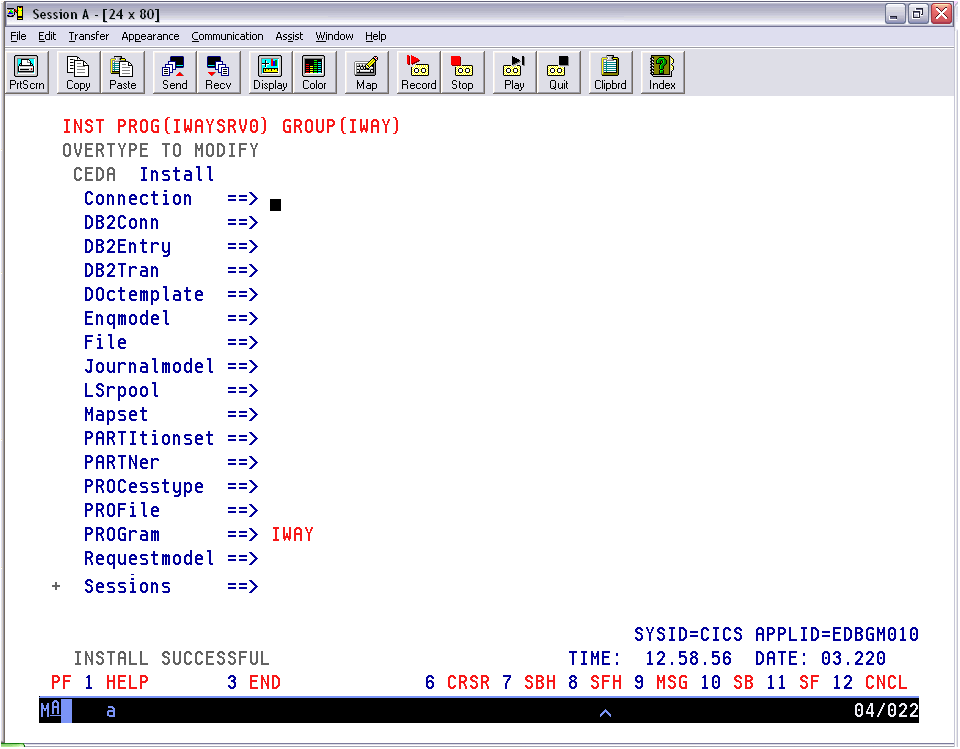Click the Stop macro toolbar icon
Image resolution: width=960 pixels, height=749 pixels.
[462, 72]
